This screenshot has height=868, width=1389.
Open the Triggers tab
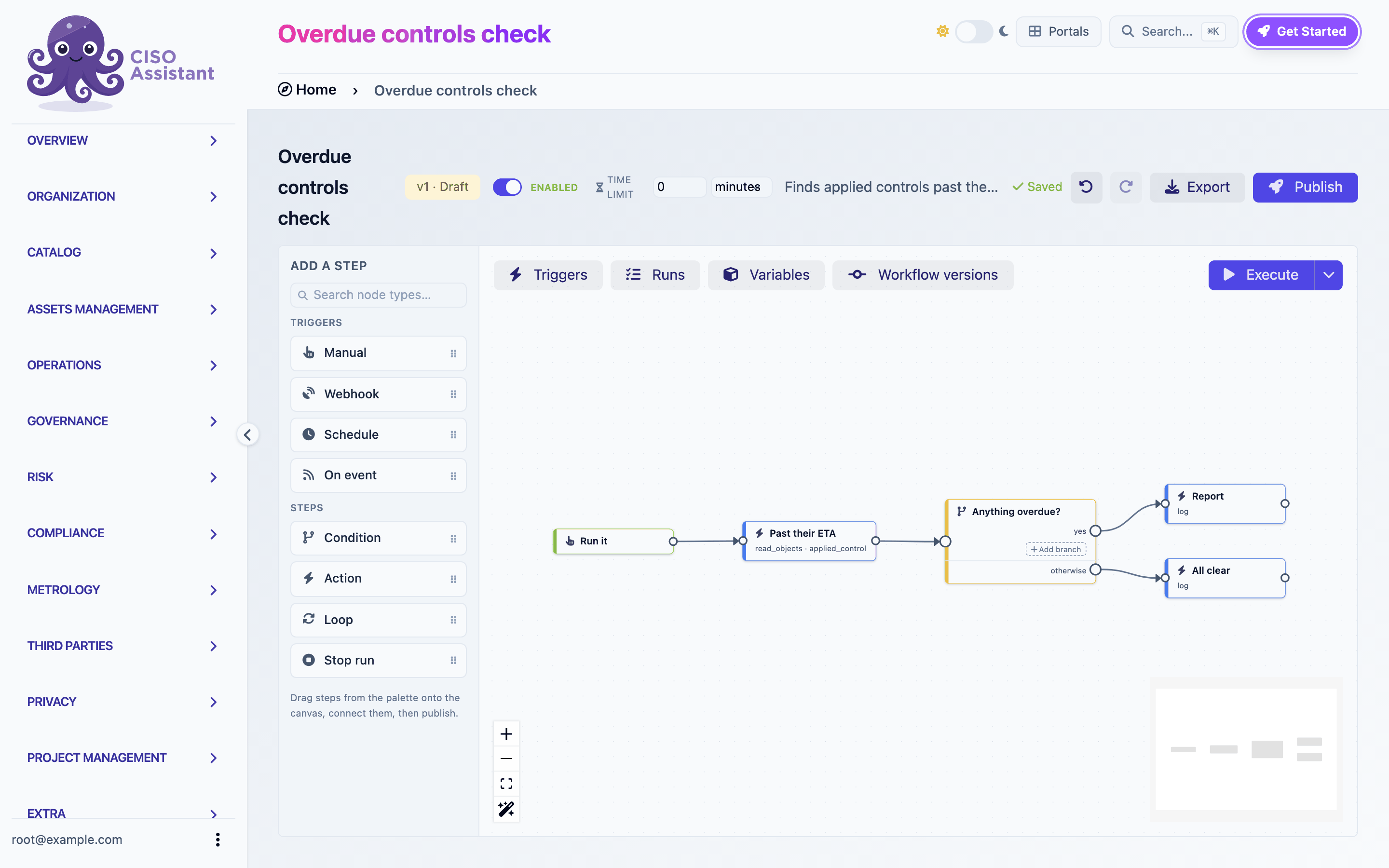click(548, 275)
